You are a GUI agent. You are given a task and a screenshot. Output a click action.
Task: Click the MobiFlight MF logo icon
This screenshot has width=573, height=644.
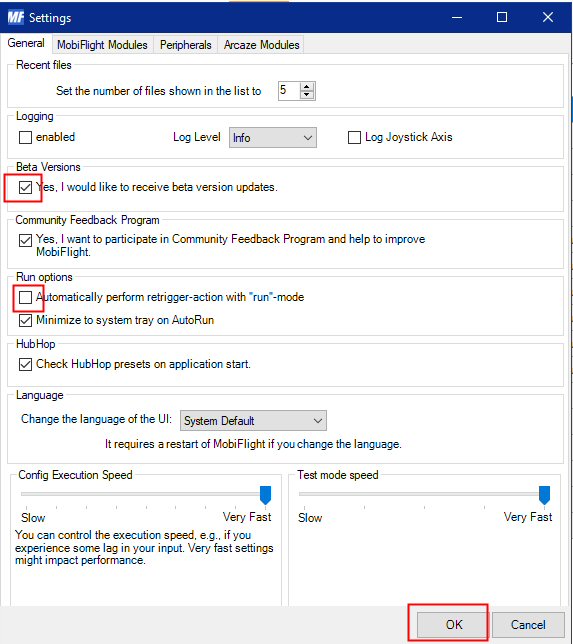16,17
